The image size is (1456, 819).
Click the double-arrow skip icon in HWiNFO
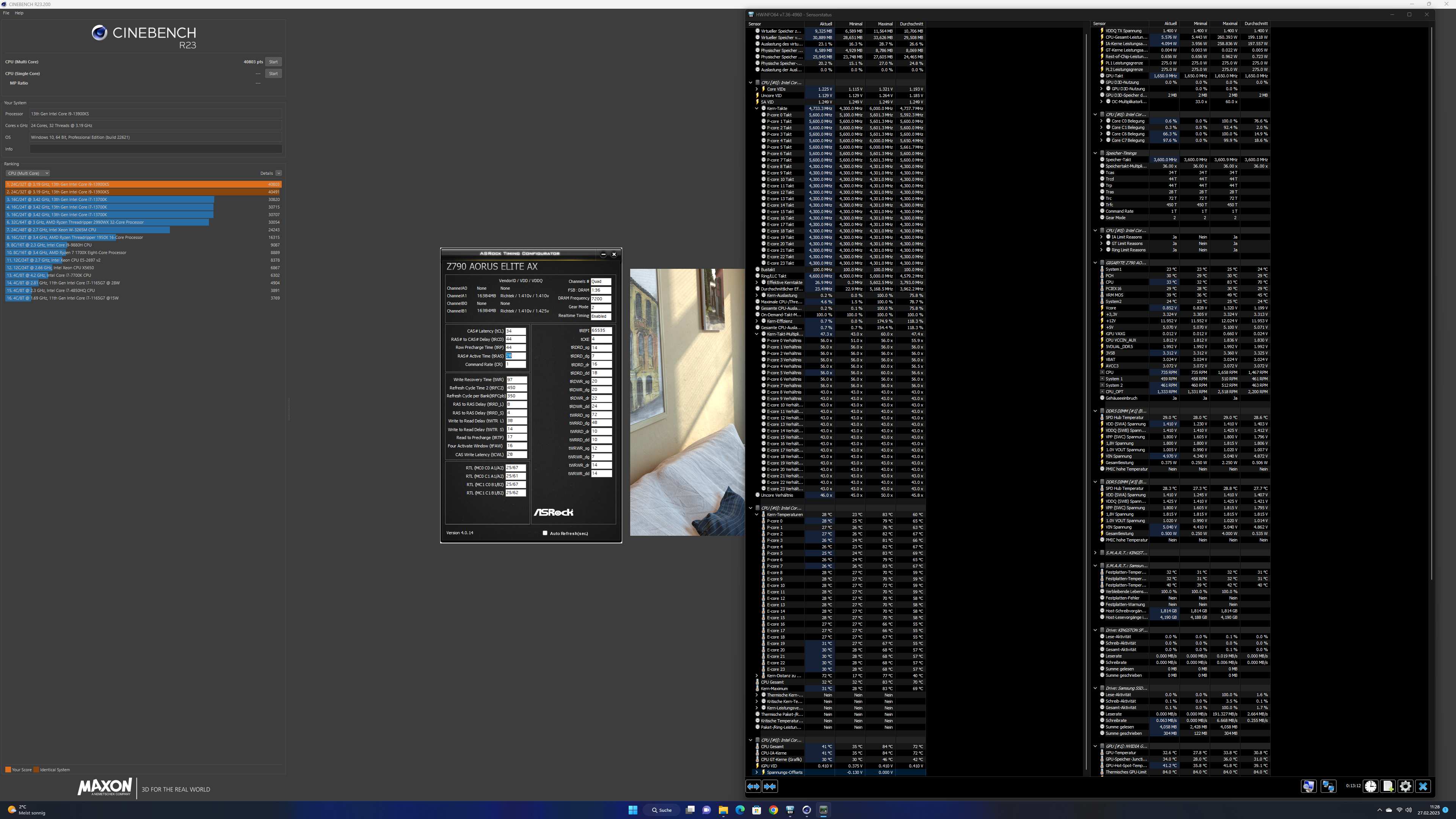pos(769,786)
